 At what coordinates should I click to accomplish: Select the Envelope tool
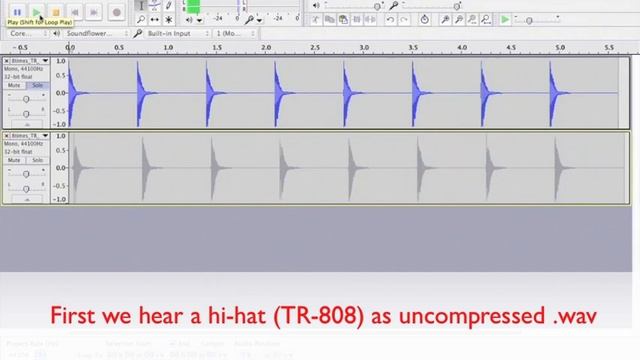click(x=155, y=6)
